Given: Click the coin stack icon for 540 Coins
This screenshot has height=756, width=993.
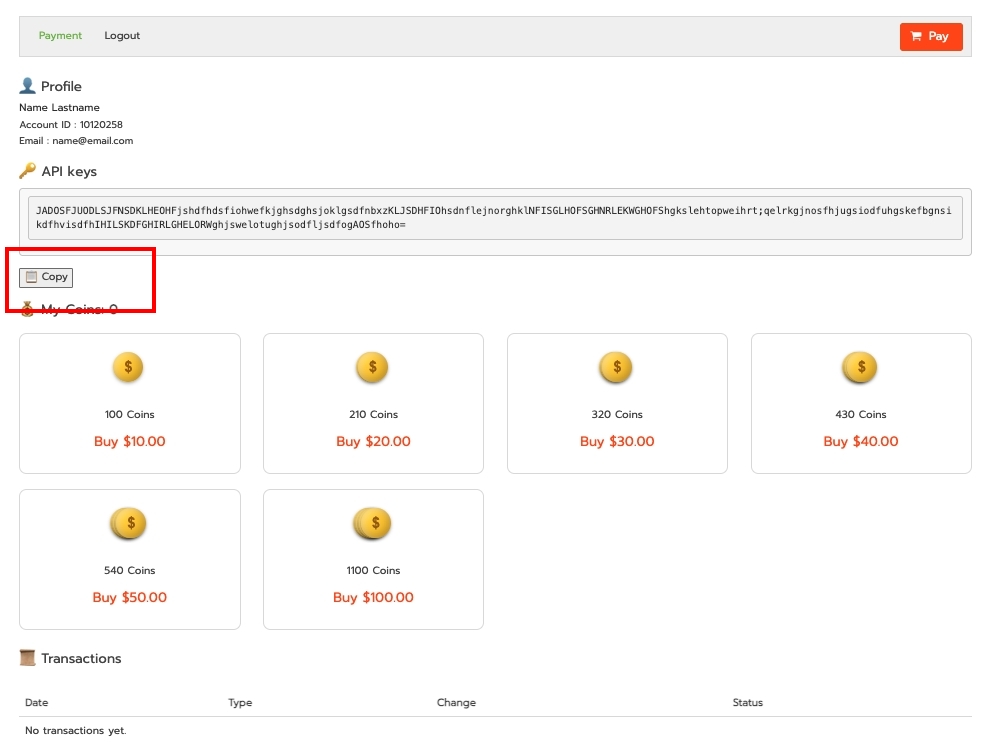Looking at the screenshot, I should tap(128, 523).
